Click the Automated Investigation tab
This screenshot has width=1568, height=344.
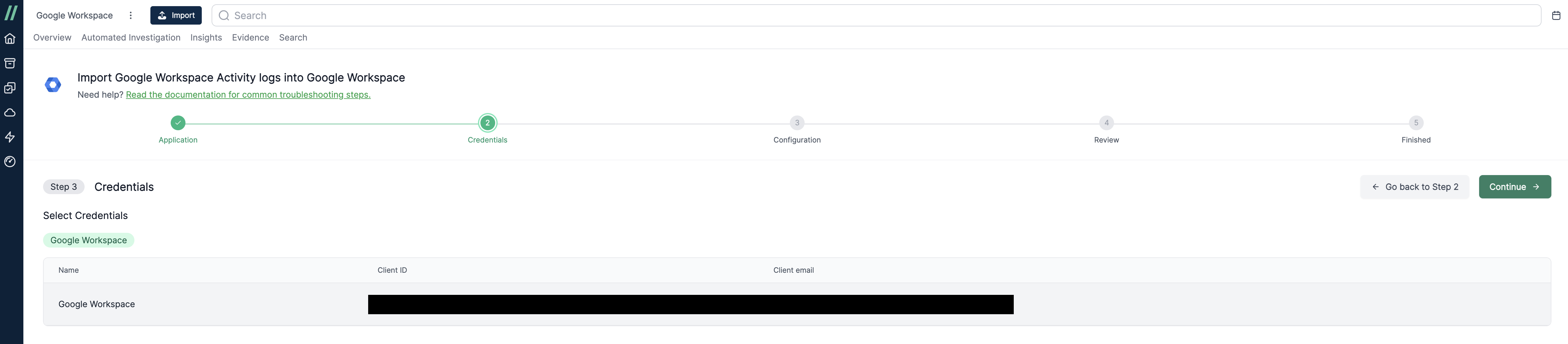pos(130,37)
